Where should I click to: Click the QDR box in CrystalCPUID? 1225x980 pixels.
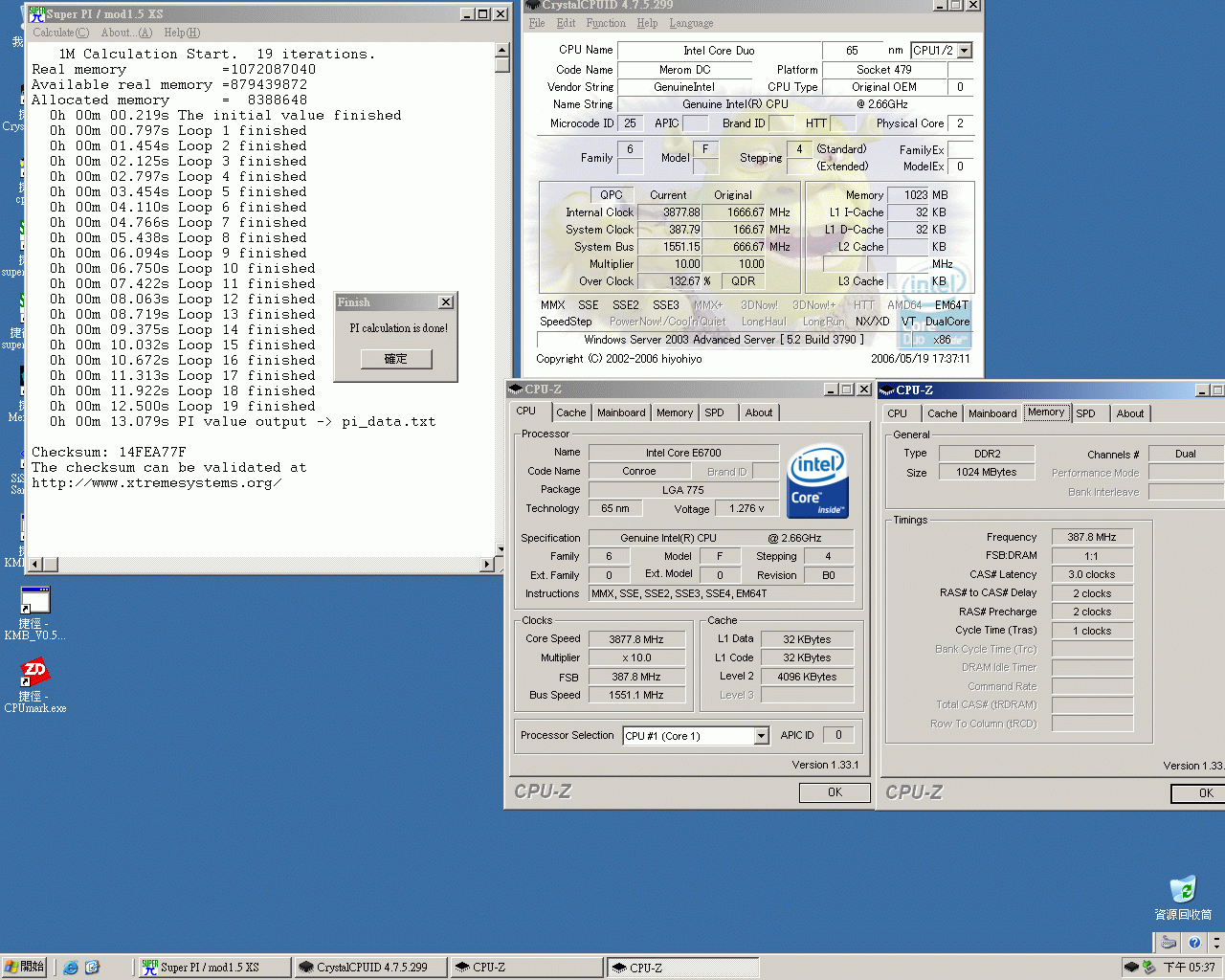(x=744, y=281)
